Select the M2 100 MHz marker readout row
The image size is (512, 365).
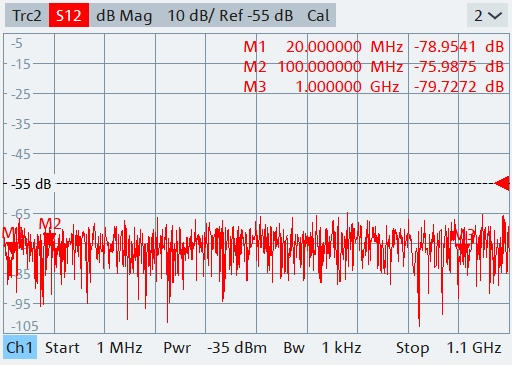pyautogui.click(x=373, y=67)
